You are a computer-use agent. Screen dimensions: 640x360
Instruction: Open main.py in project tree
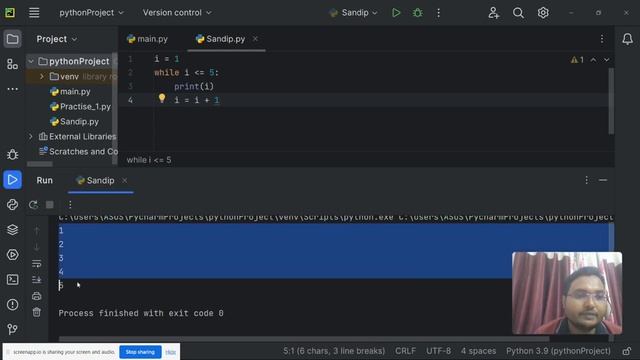point(70,91)
